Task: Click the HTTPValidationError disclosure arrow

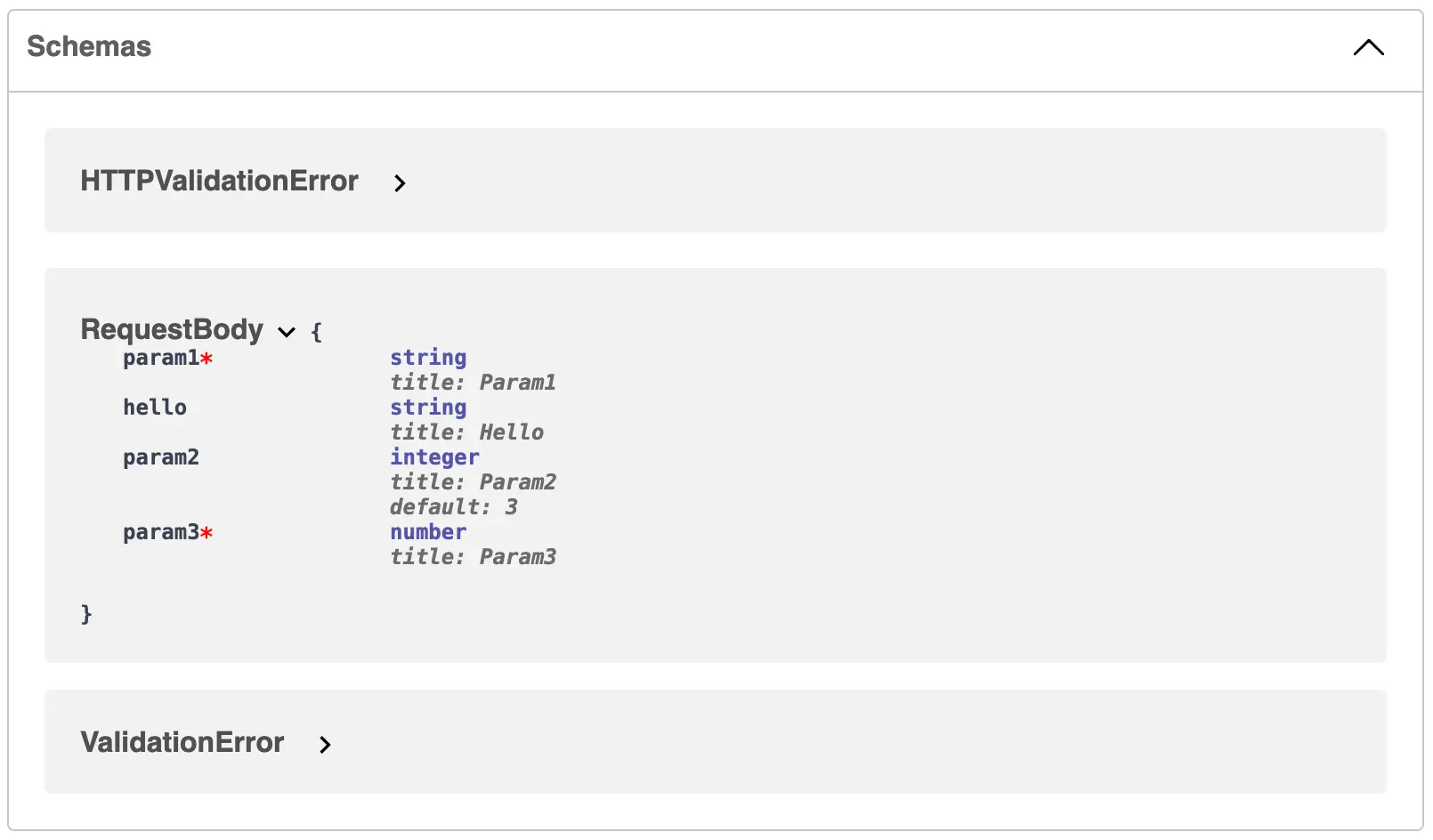Action: click(400, 183)
